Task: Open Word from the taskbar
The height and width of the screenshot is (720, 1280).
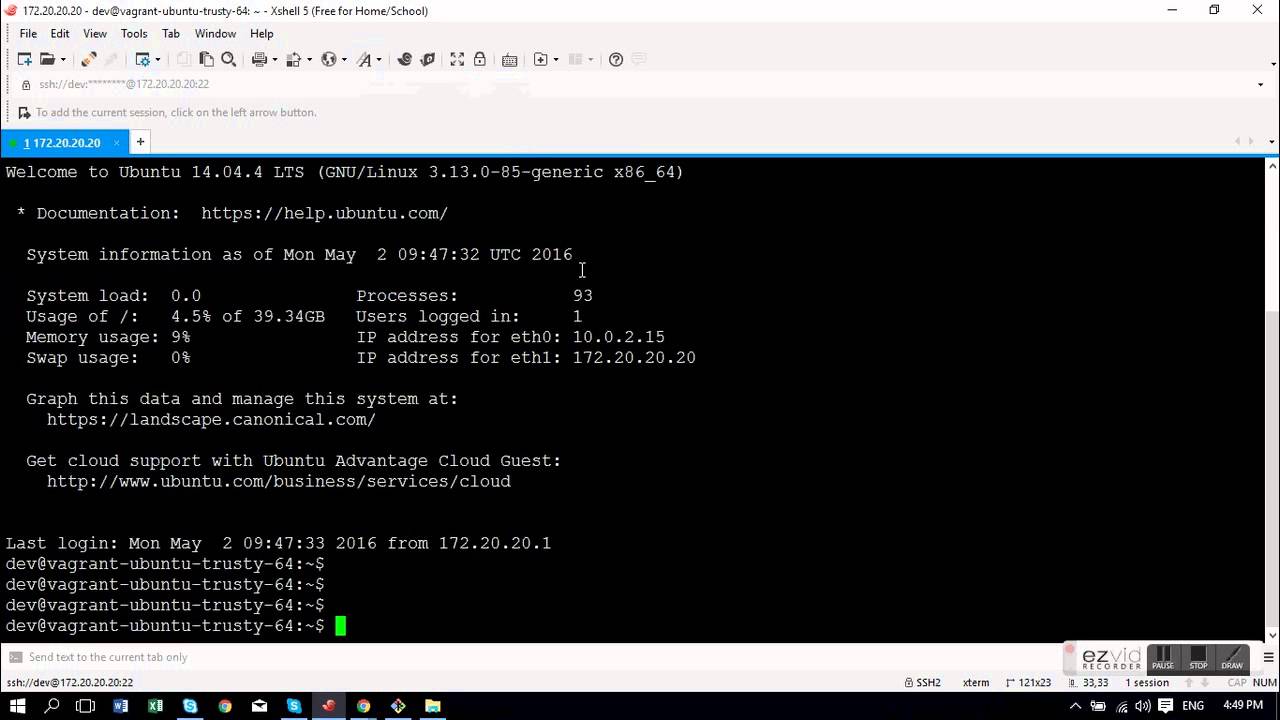Action: pos(121,706)
